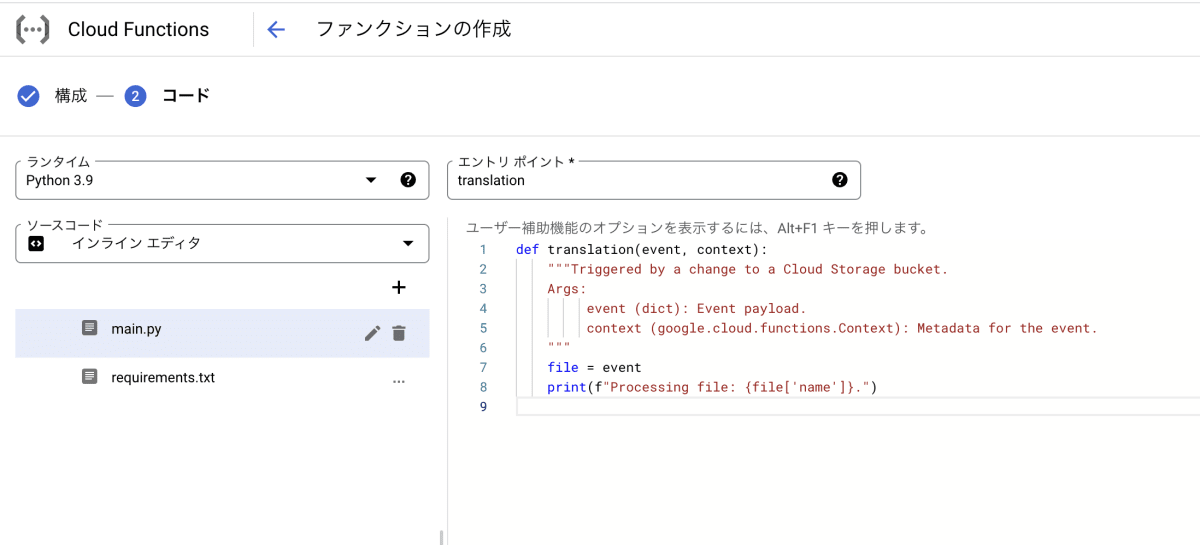Open help for the runtime field

[x=408, y=180]
